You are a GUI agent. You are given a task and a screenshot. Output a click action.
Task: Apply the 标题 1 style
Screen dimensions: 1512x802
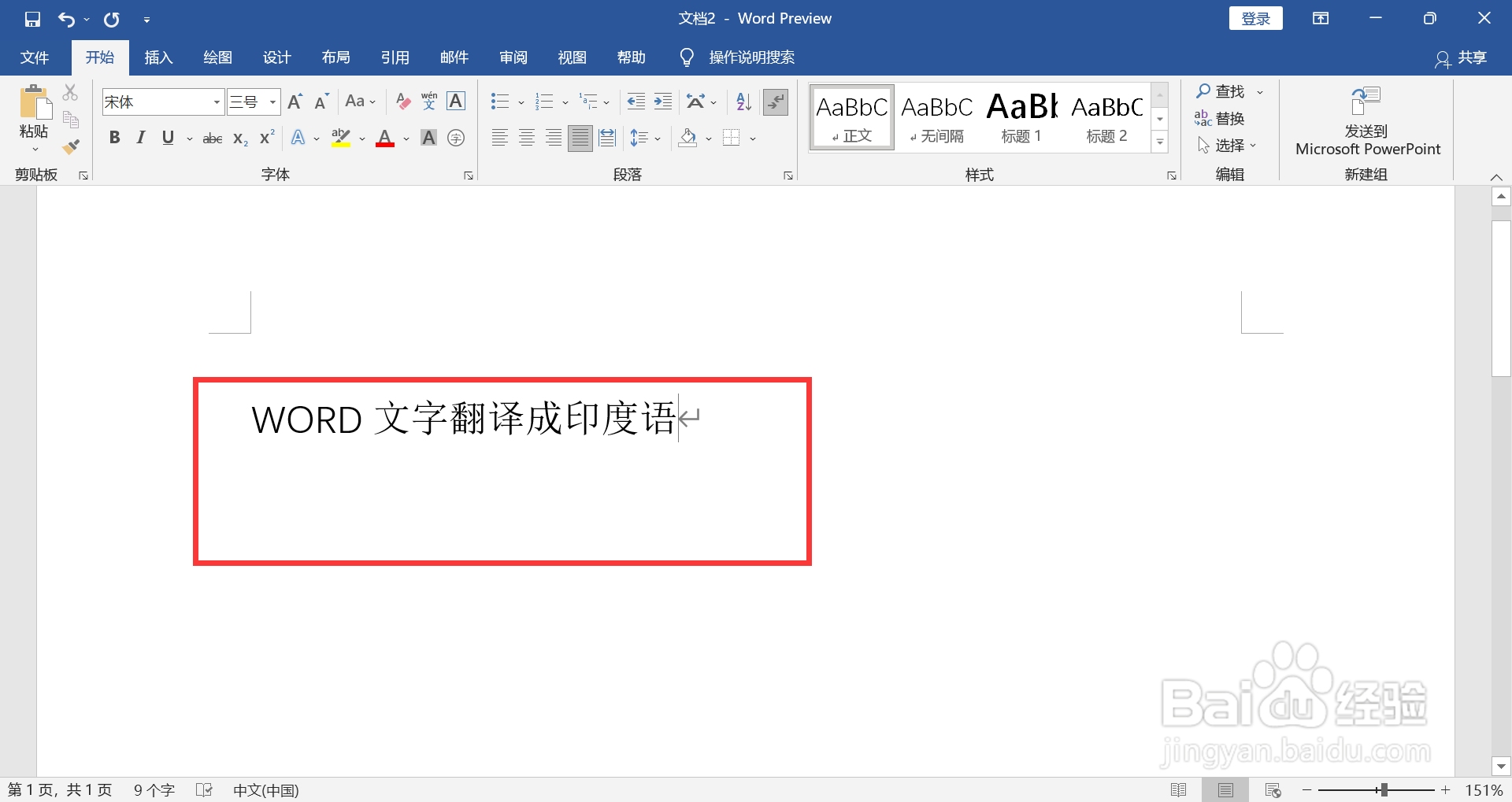(x=1021, y=118)
